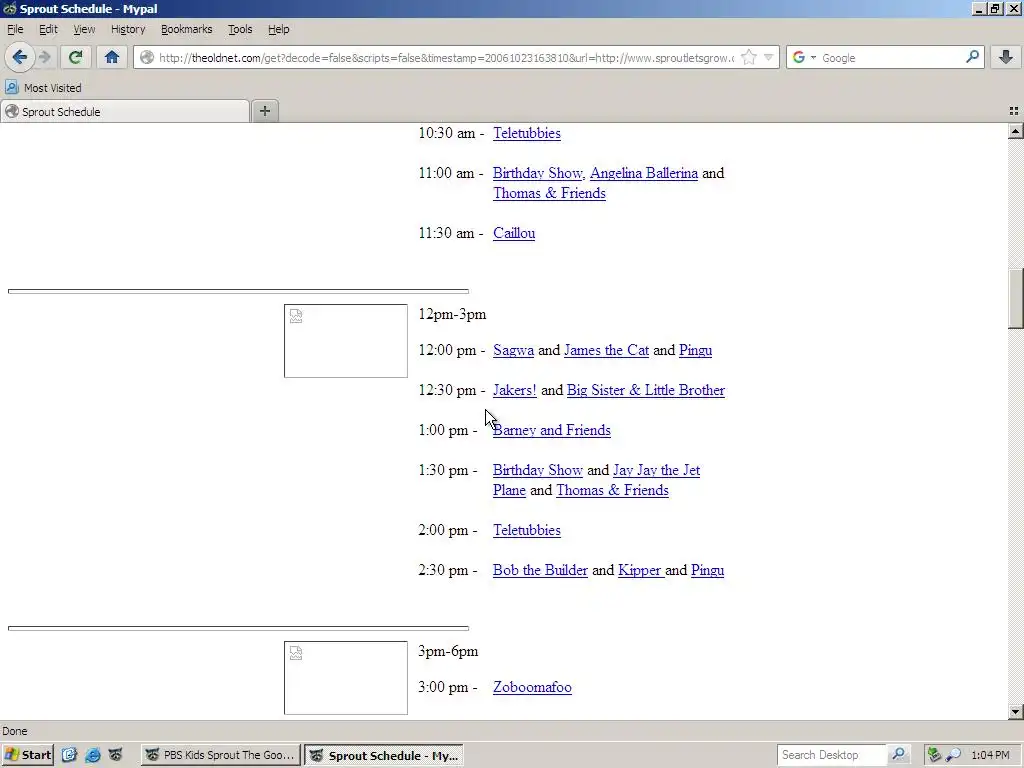
Task: Launch Mypal raccoon quick launch icon
Action: pos(116,755)
